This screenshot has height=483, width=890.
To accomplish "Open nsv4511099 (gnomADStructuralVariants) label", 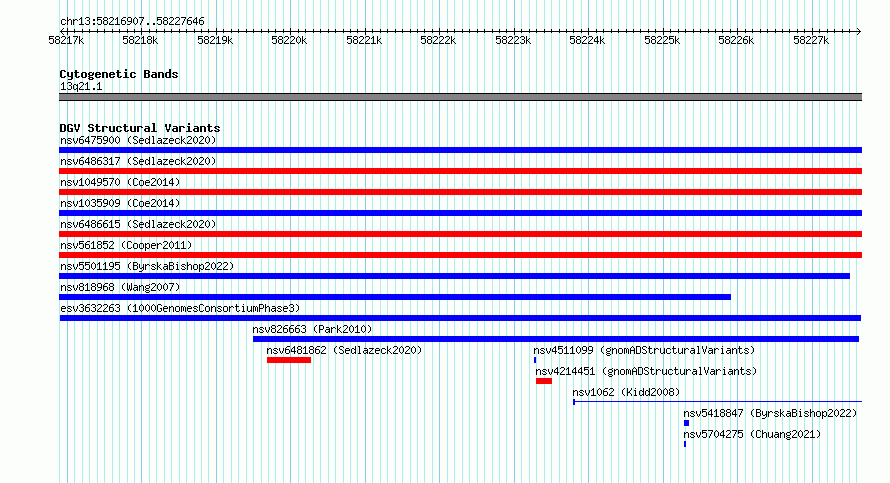I will 644,350.
